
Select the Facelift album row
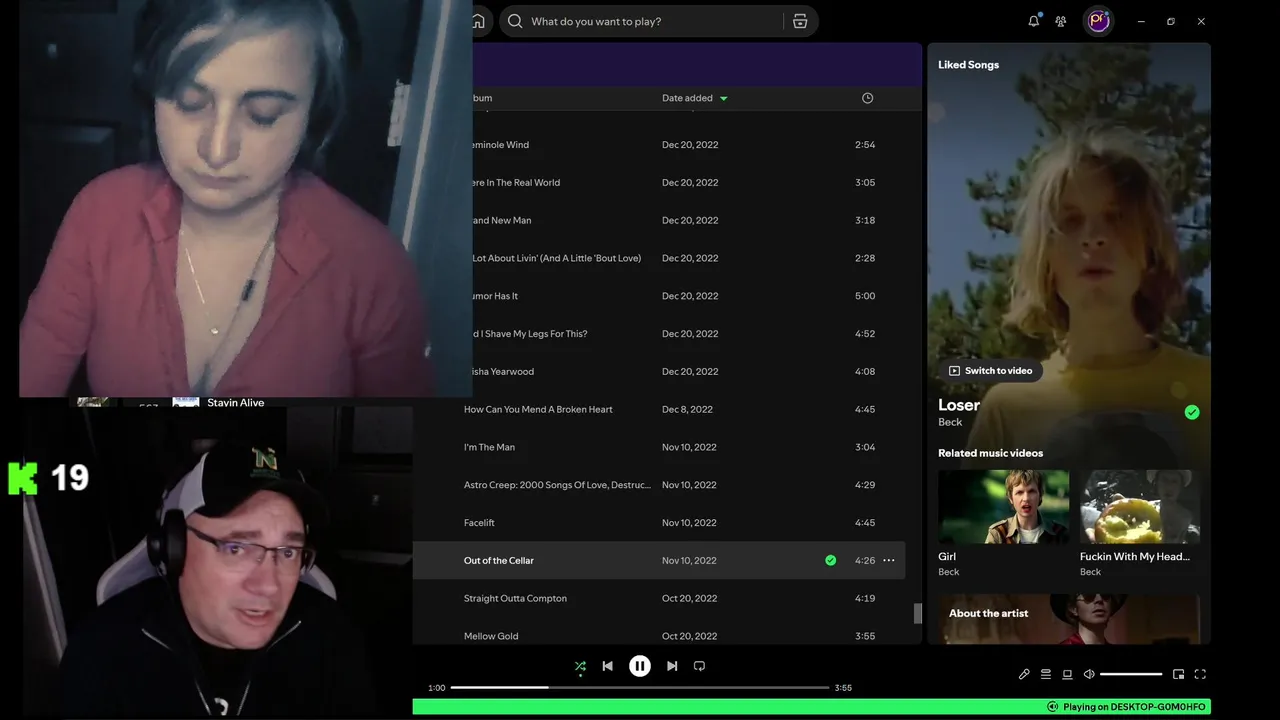coord(660,523)
